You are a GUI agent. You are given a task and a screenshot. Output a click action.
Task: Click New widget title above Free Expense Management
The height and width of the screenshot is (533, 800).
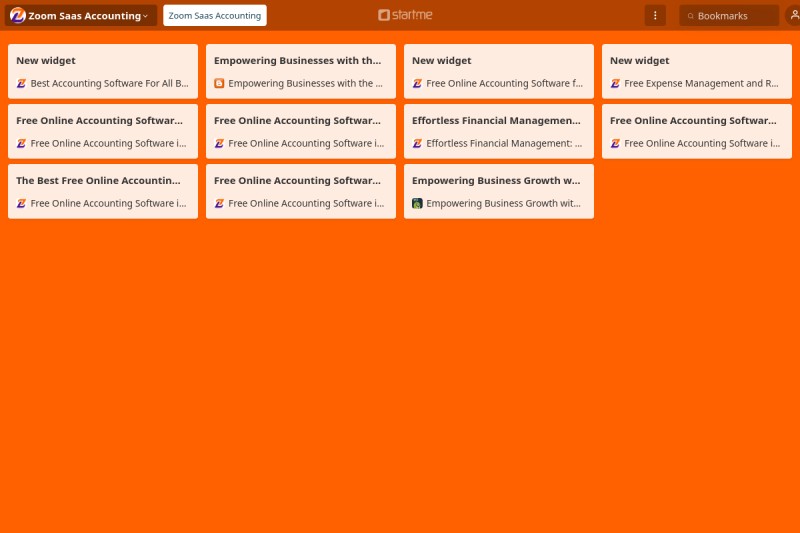tap(640, 60)
